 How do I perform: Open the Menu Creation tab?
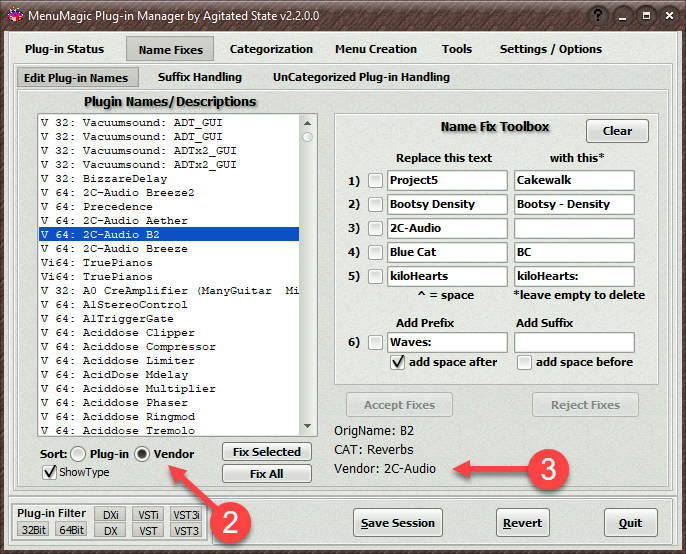click(376, 49)
